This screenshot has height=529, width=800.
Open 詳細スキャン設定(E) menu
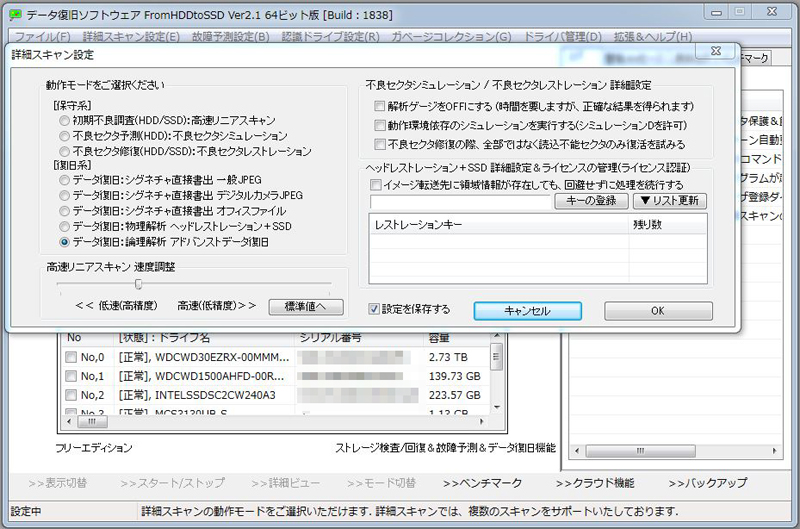point(131,37)
